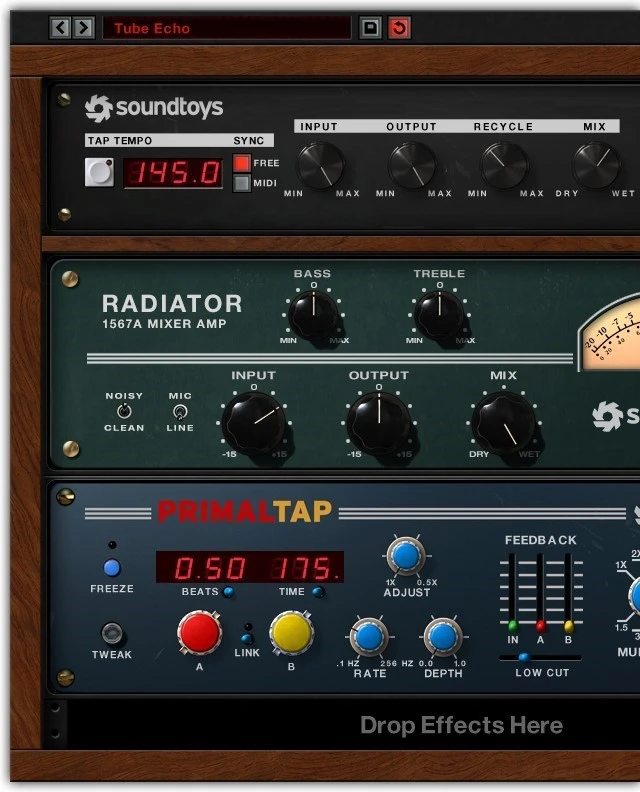
Task: Click the yellow B feedback fader
Action: pyautogui.click(x=568, y=627)
